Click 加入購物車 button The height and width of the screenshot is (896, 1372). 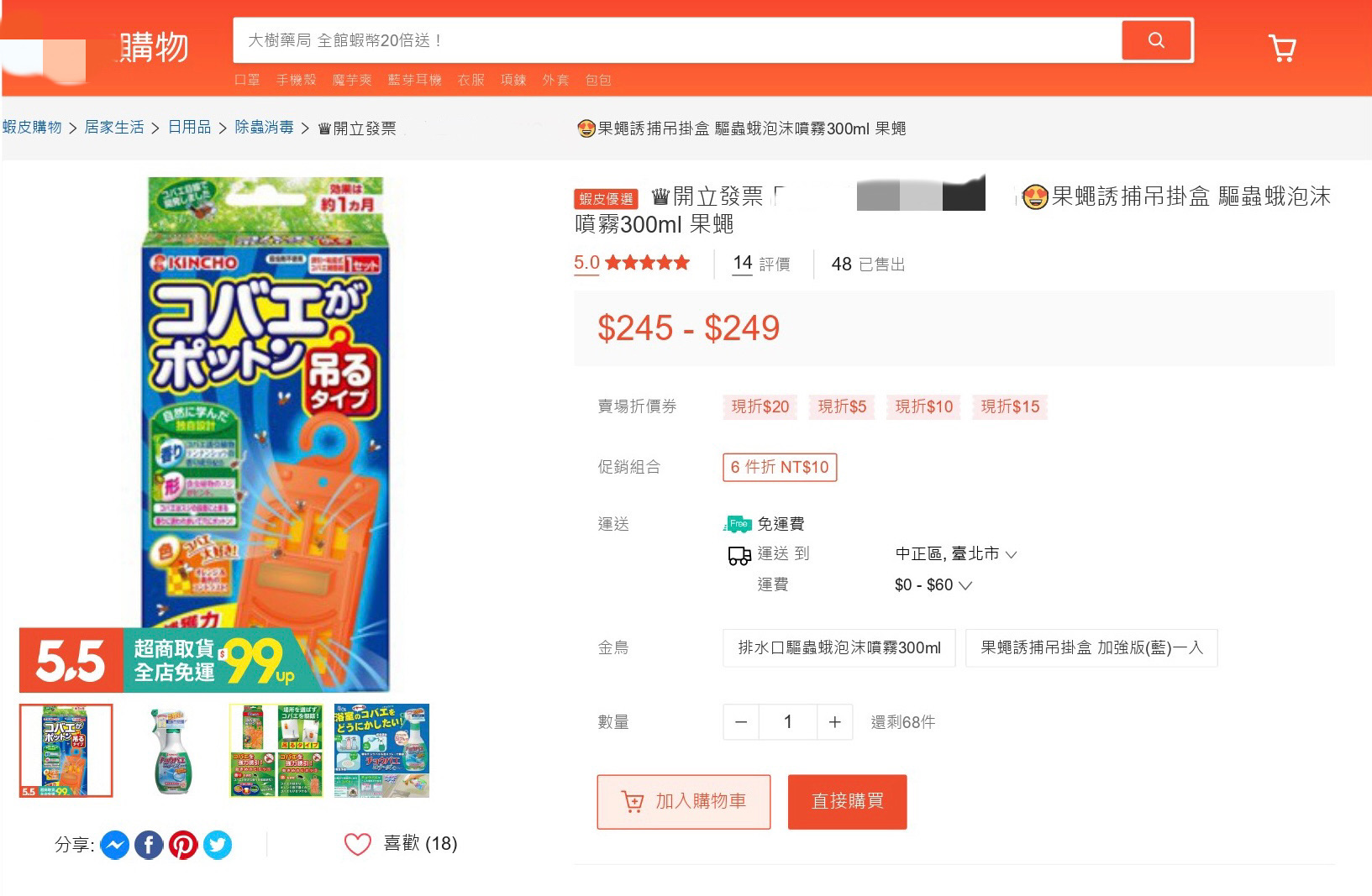click(684, 802)
